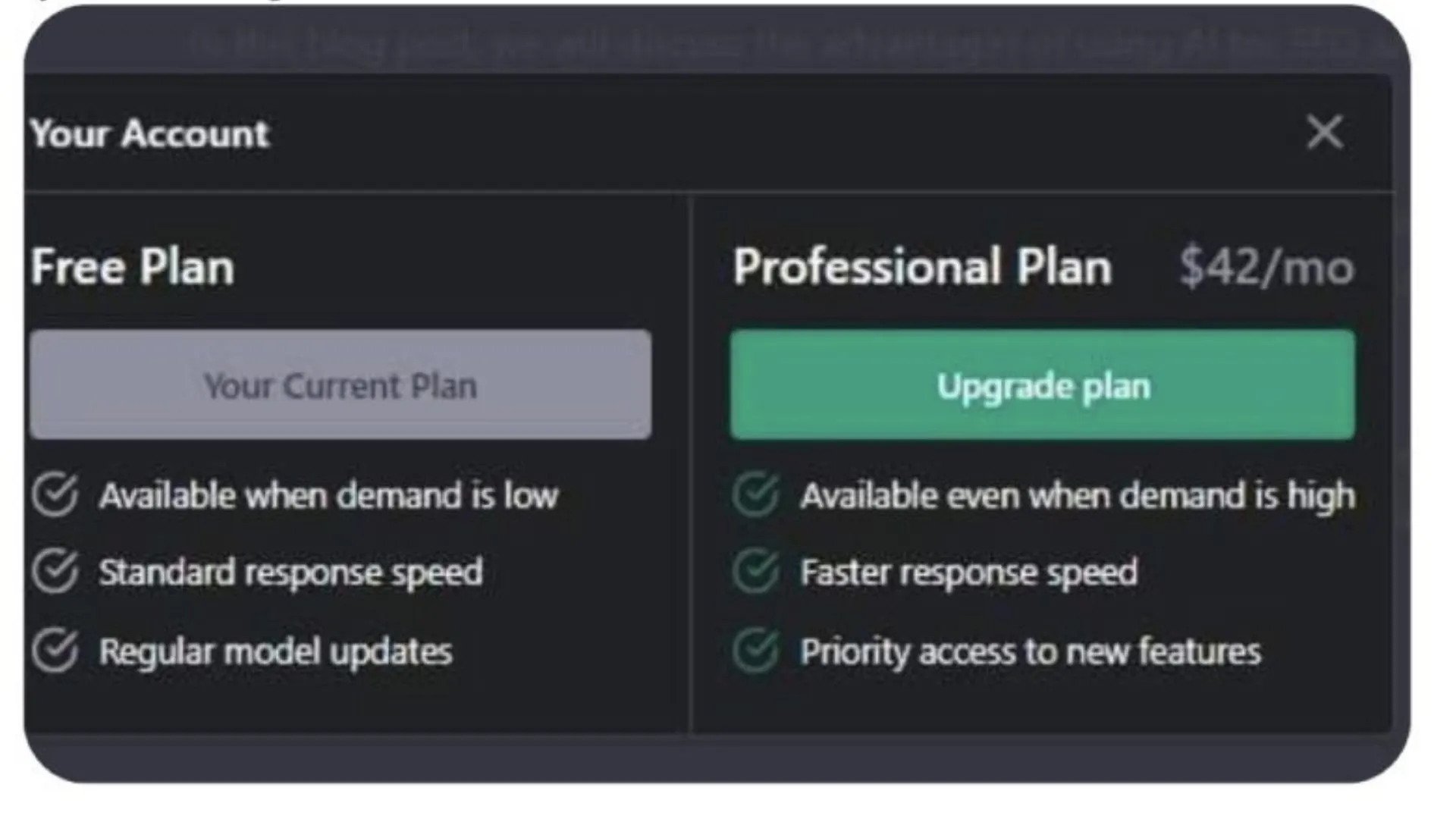Click the Your Account dialog title
Viewport: 1456px width, 819px height.
[150, 133]
